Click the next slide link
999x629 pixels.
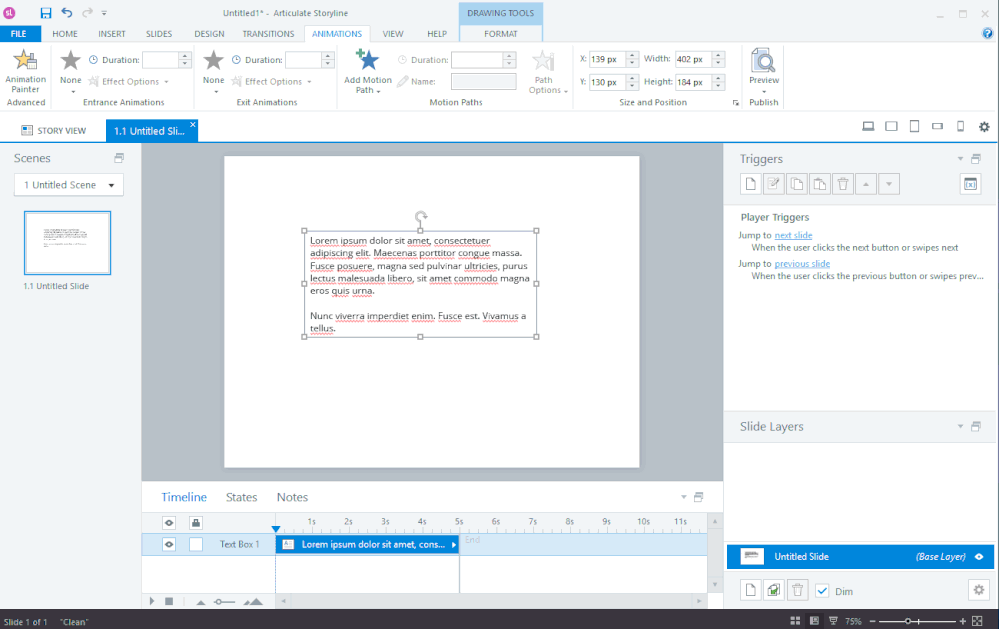(x=793, y=235)
